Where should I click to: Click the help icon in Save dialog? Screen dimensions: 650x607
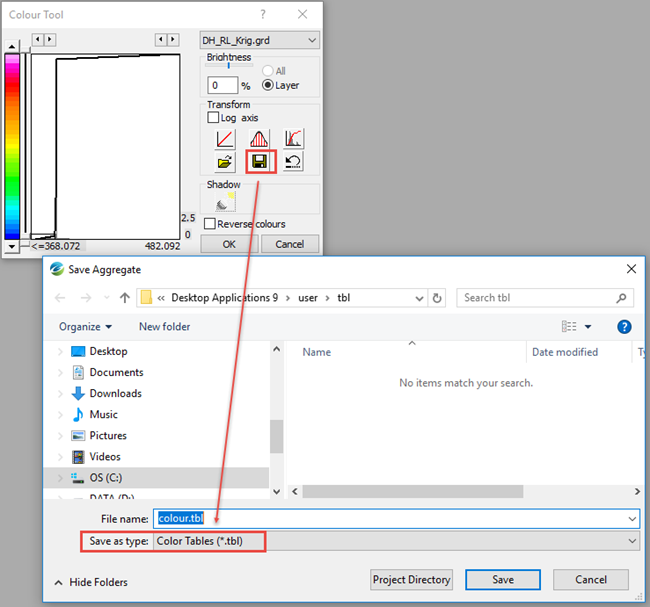624,326
